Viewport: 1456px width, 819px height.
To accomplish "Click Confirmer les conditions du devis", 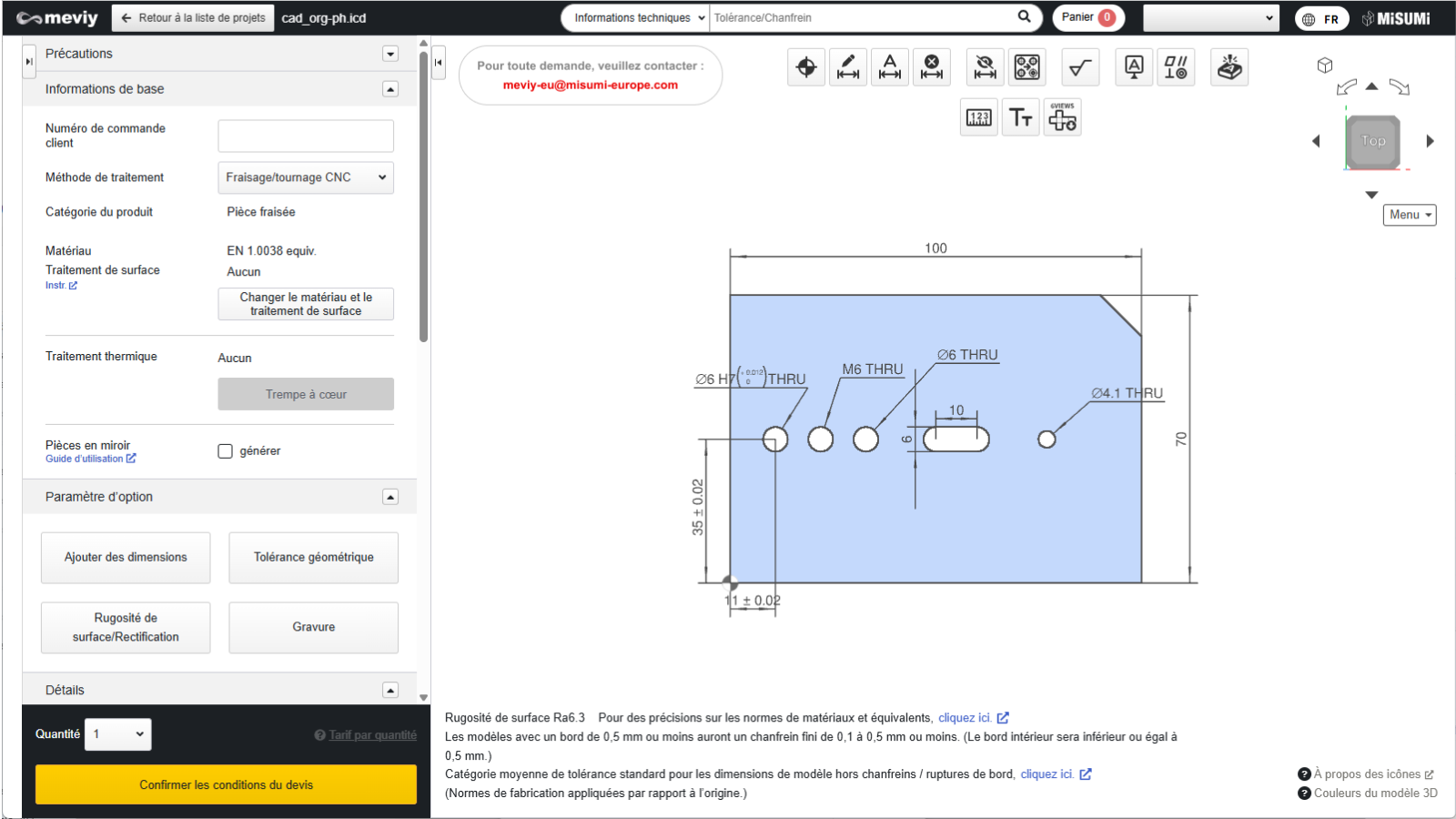I will pos(226,784).
